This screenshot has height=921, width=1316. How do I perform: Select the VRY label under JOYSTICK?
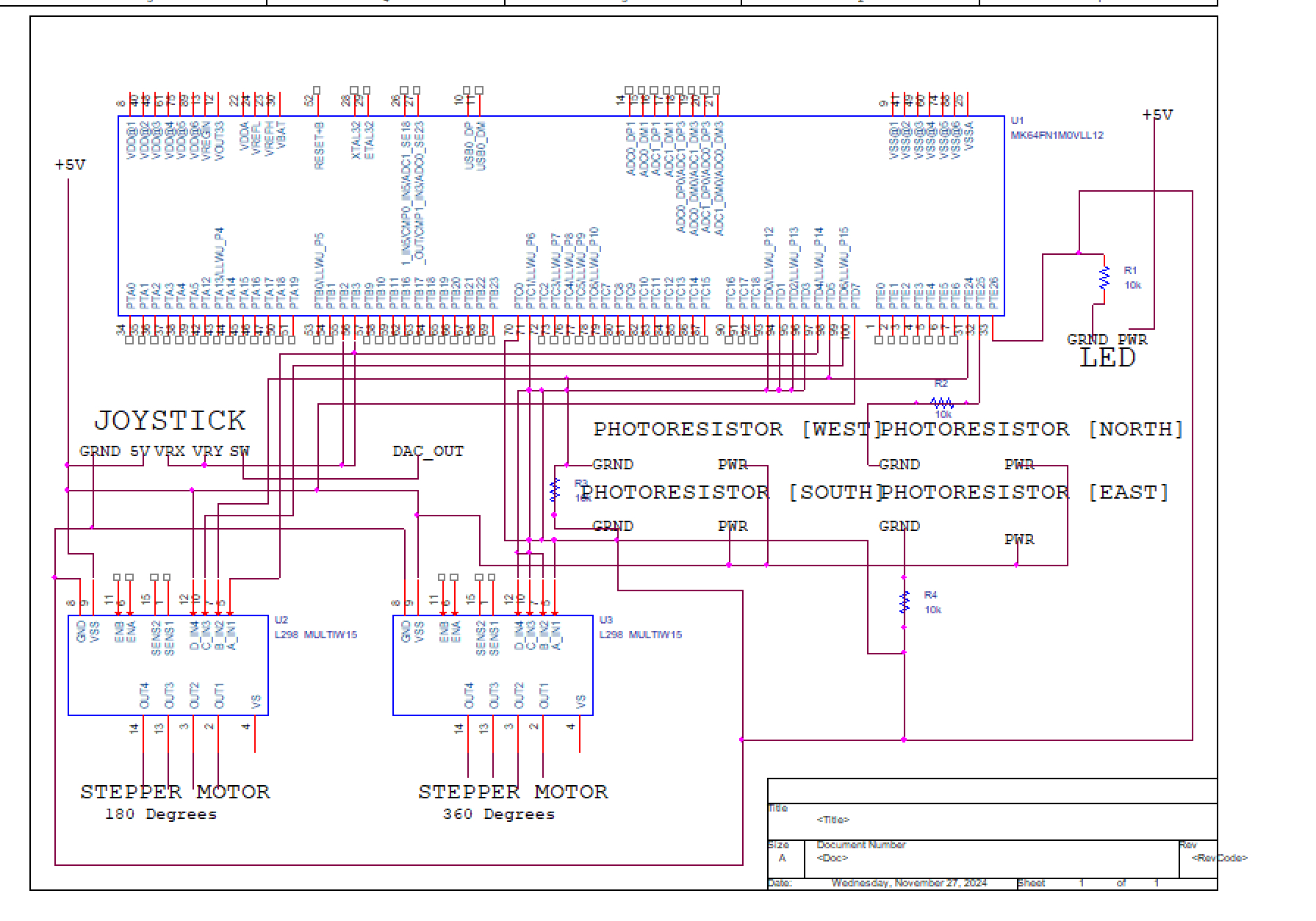click(208, 451)
